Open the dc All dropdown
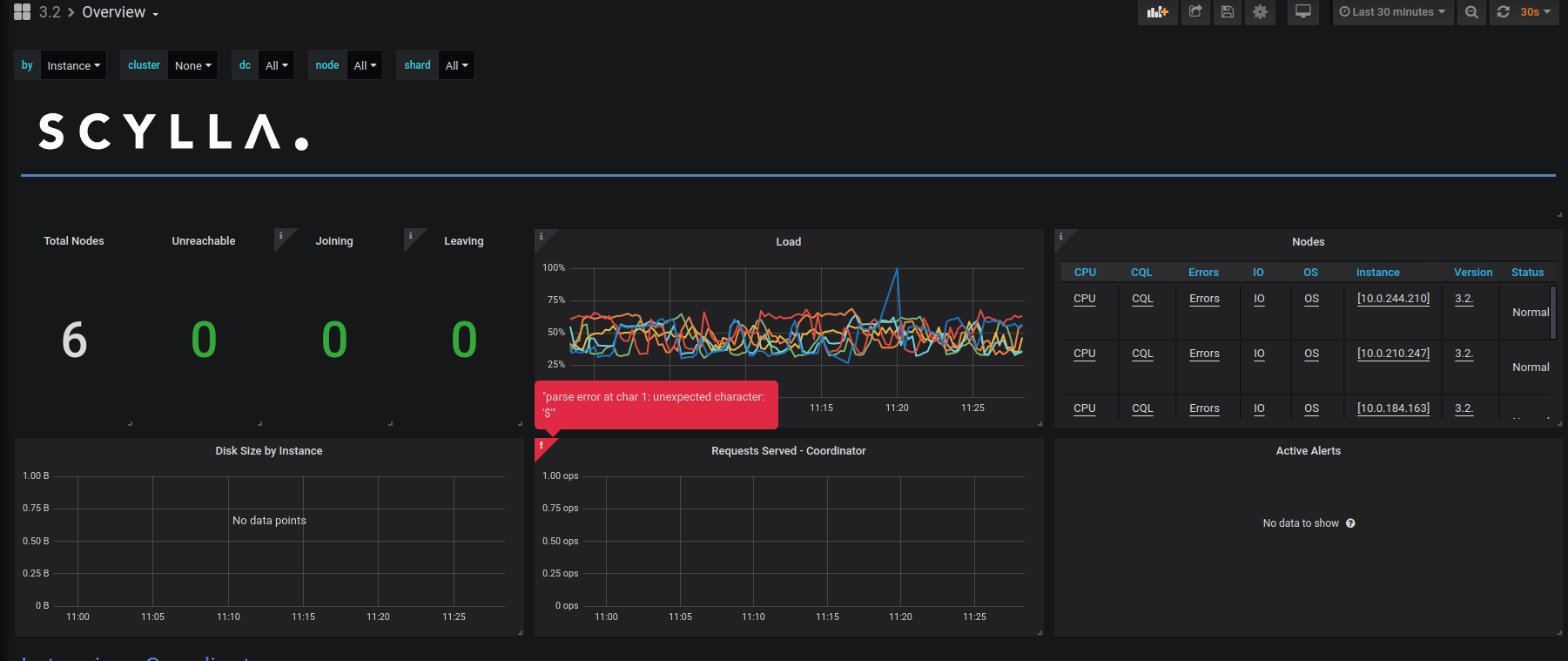This screenshot has width=1568, height=661. click(x=276, y=65)
